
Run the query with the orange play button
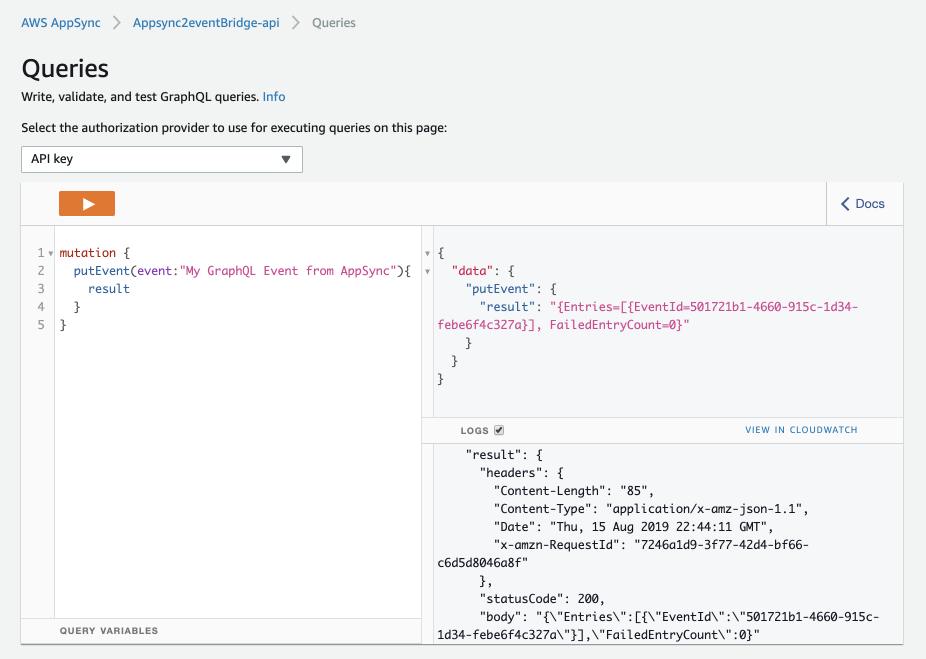click(x=87, y=204)
